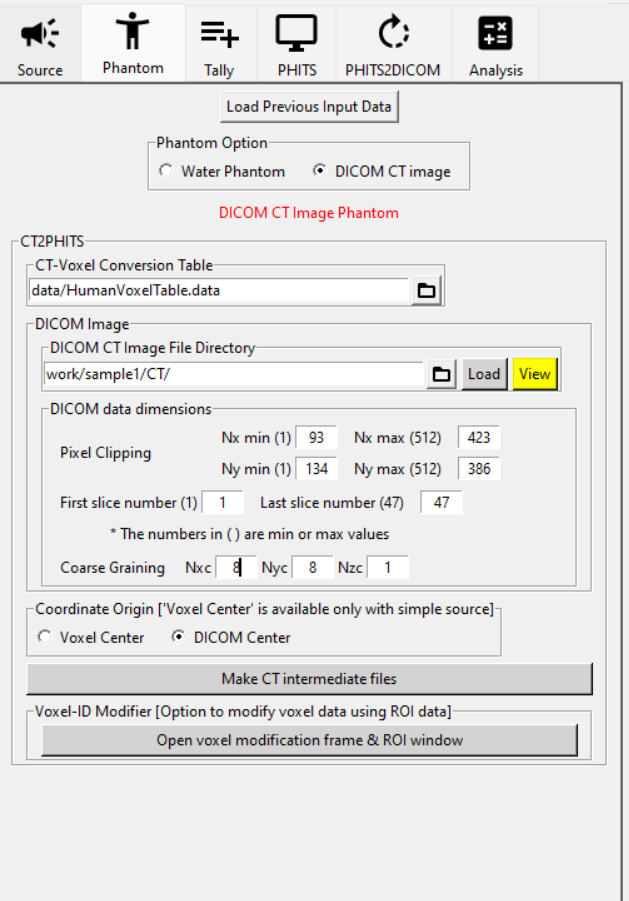The width and height of the screenshot is (629, 901).
Task: Open the Tally list-plus icon
Action: (x=219, y=33)
